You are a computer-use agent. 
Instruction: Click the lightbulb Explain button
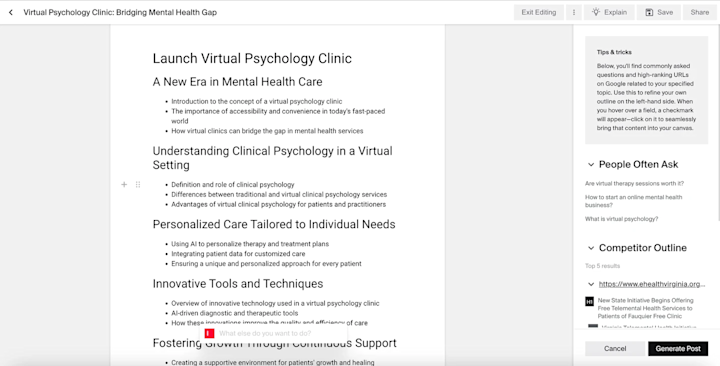tap(609, 12)
